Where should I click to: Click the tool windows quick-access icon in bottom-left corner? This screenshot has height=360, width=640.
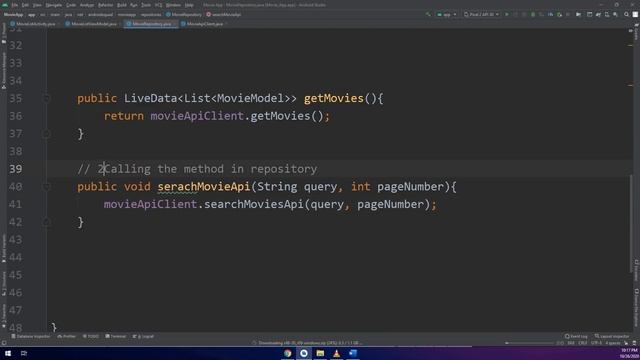point(4,343)
